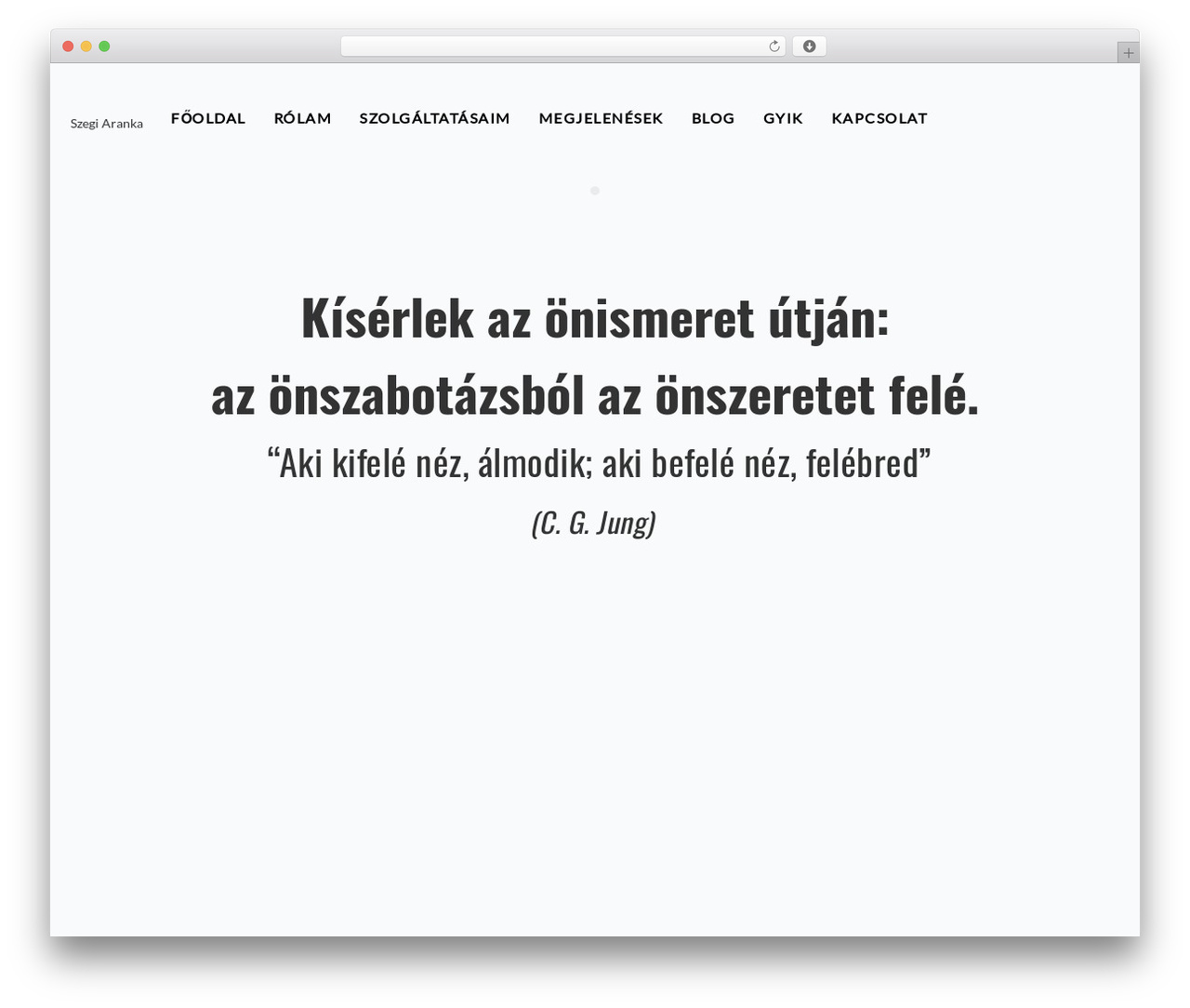Viewport: 1190px width, 1008px height.
Task: Select the slider pagination dot
Action: (x=595, y=191)
